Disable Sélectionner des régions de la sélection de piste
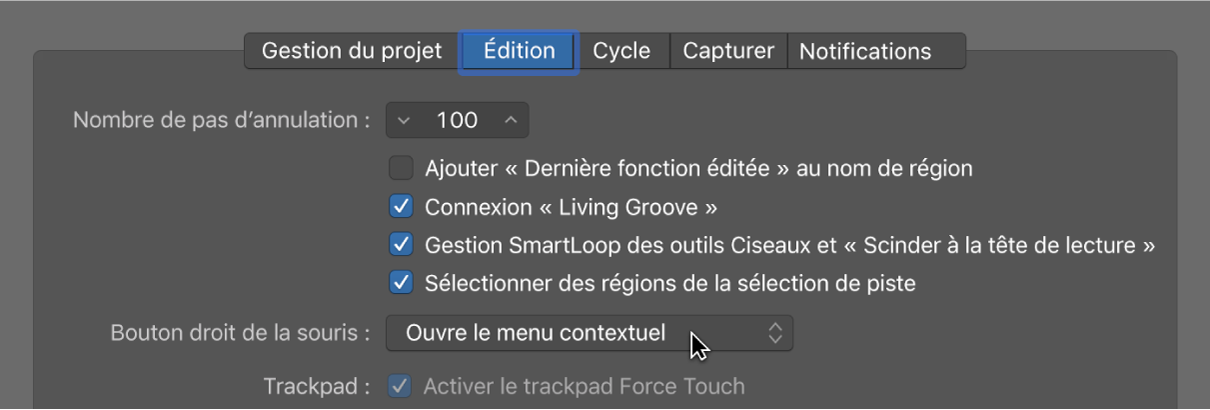Image resolution: width=1210 pixels, height=410 pixels. click(401, 283)
